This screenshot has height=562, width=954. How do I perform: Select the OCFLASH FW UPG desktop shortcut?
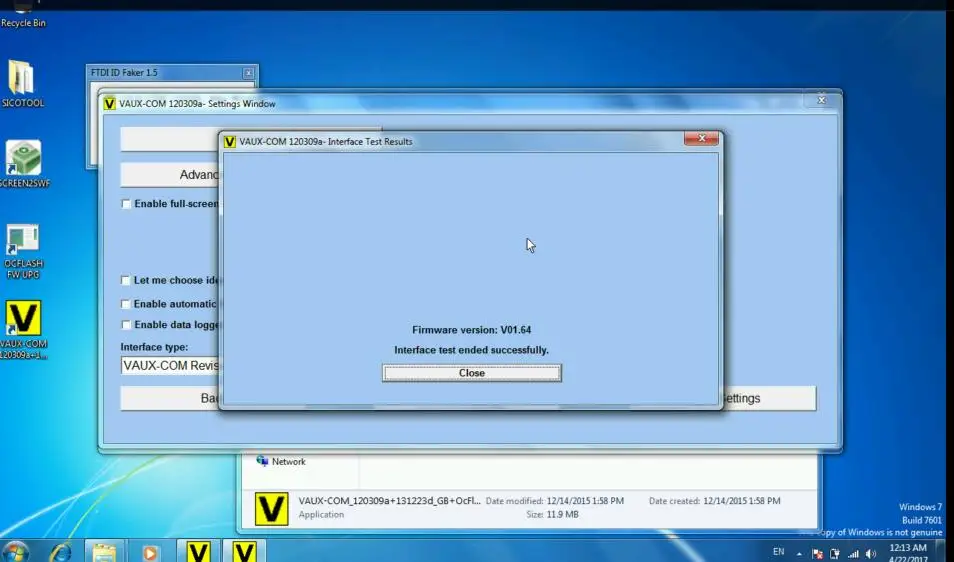pos(23,251)
